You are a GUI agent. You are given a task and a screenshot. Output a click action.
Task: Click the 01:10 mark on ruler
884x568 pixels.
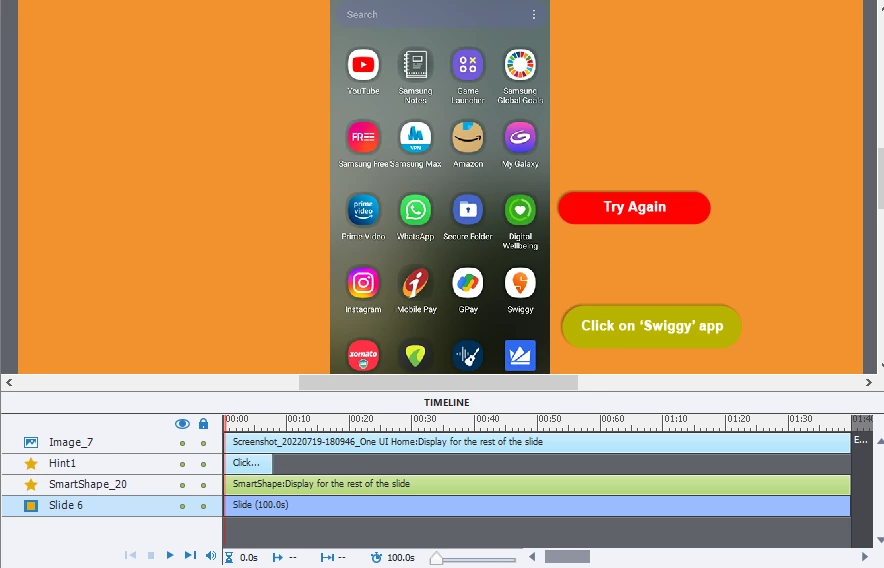[x=675, y=419]
